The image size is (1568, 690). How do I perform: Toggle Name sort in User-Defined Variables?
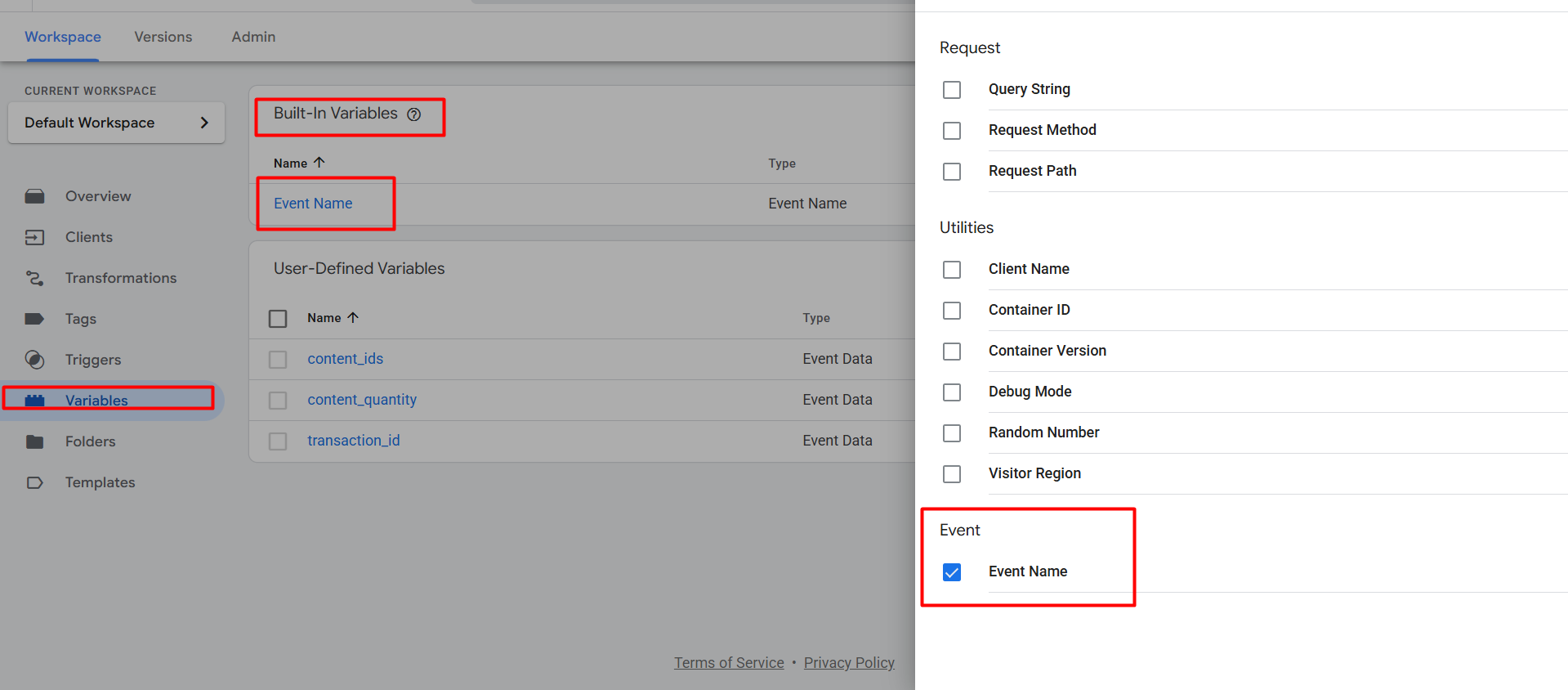click(x=353, y=317)
